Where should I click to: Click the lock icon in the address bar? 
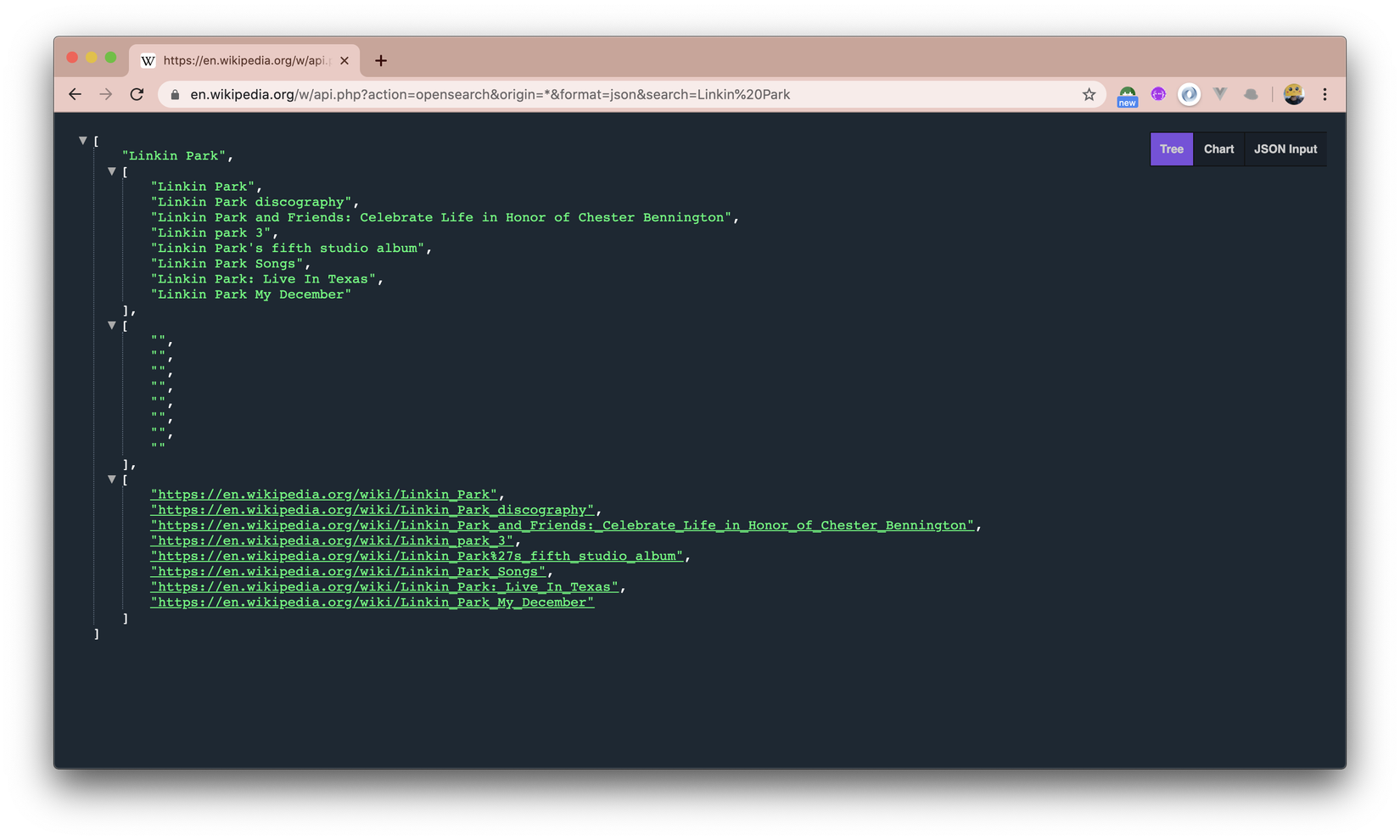175,94
